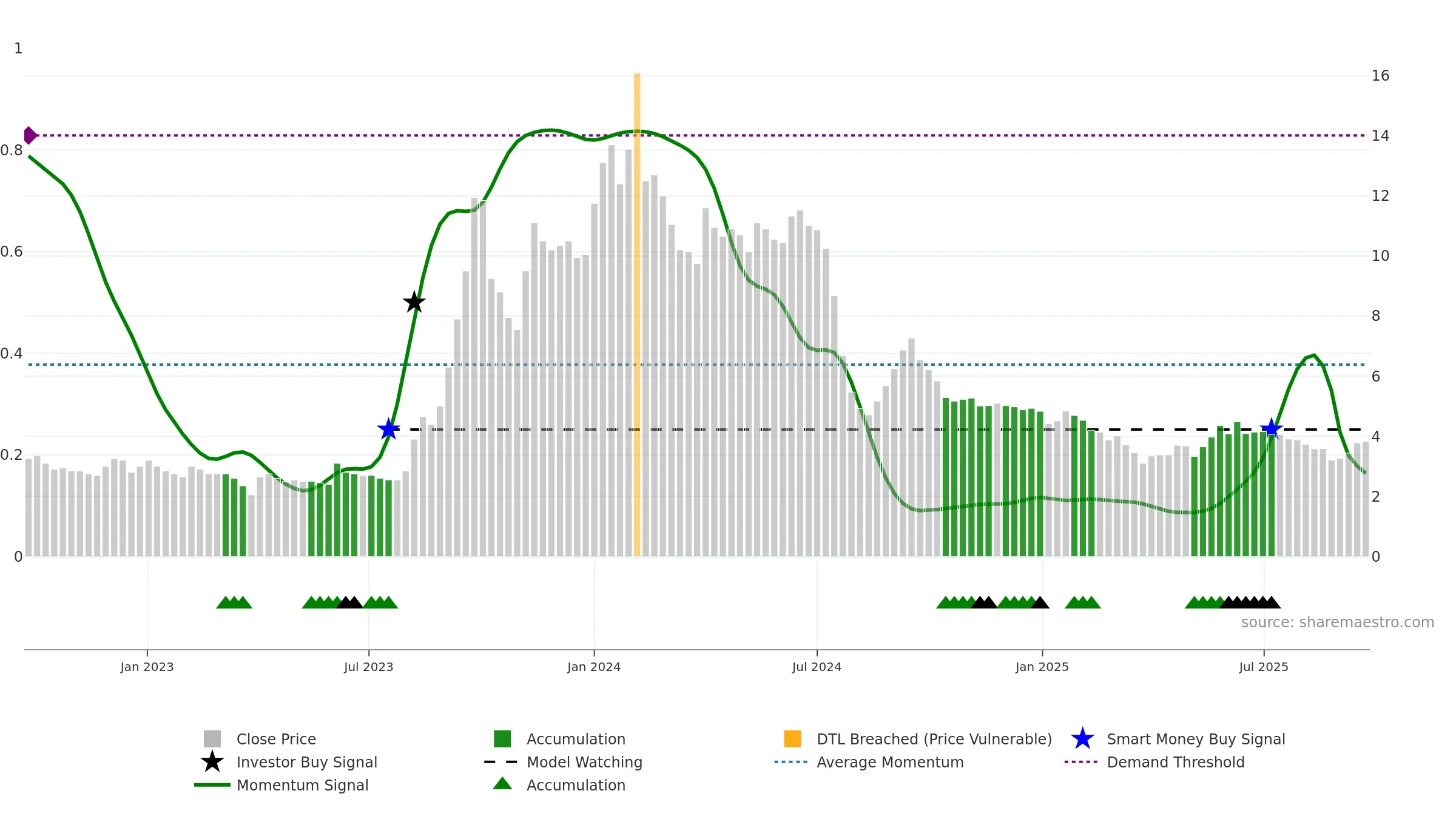
Task: Click the Jan 2024 axis label
Action: tap(594, 667)
